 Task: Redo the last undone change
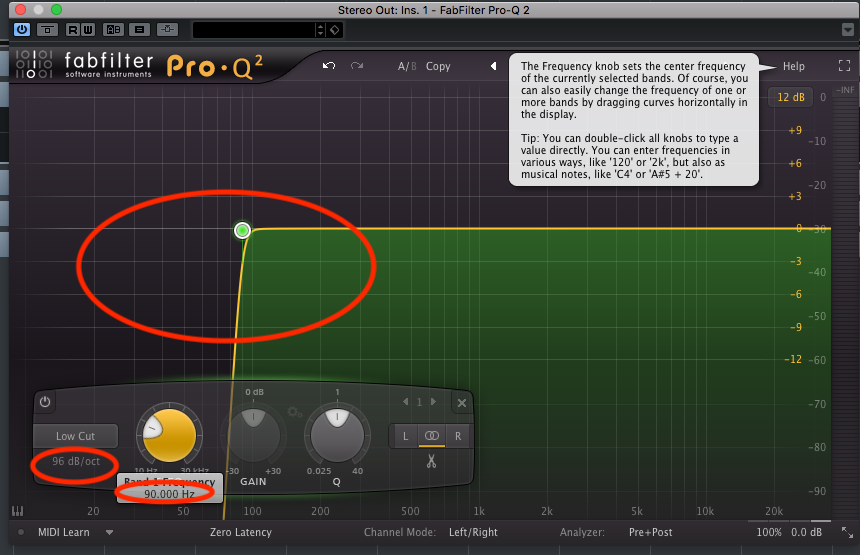357,66
